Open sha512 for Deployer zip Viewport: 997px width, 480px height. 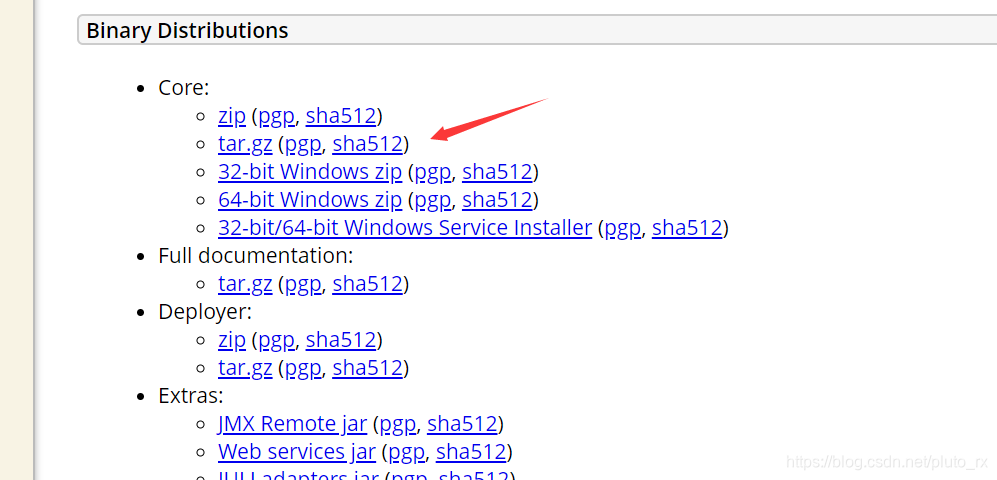pyautogui.click(x=341, y=340)
